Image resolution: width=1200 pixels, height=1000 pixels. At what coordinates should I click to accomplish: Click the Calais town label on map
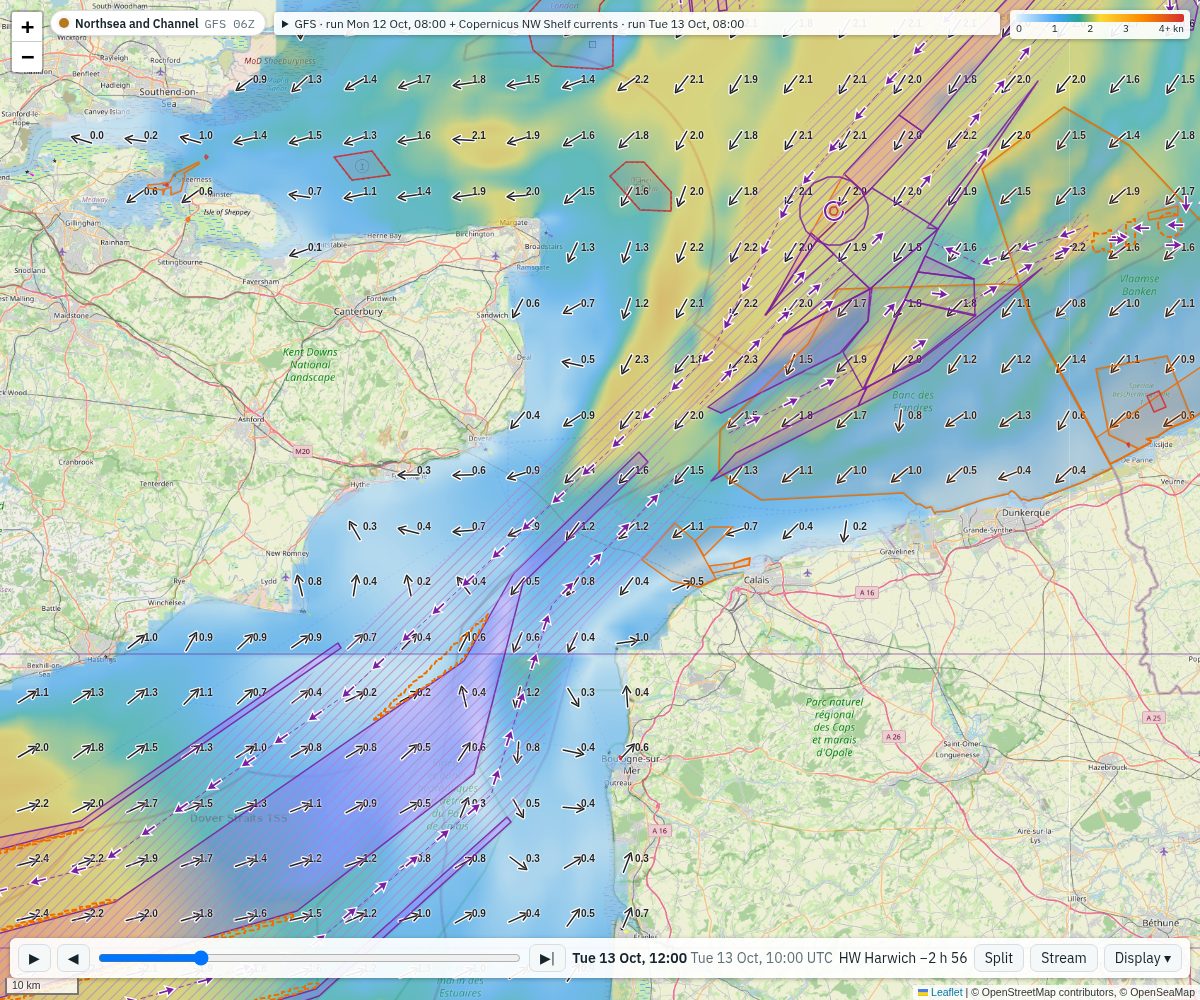click(757, 579)
